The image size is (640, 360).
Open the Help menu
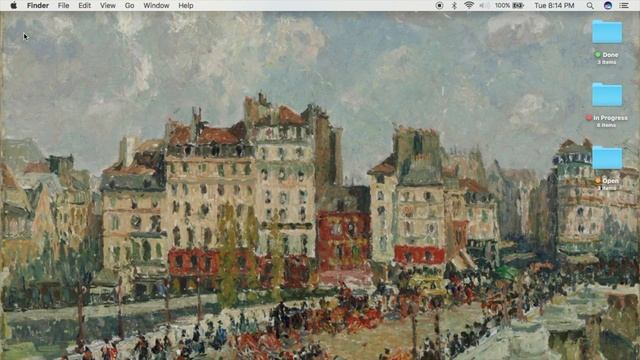(186, 5)
